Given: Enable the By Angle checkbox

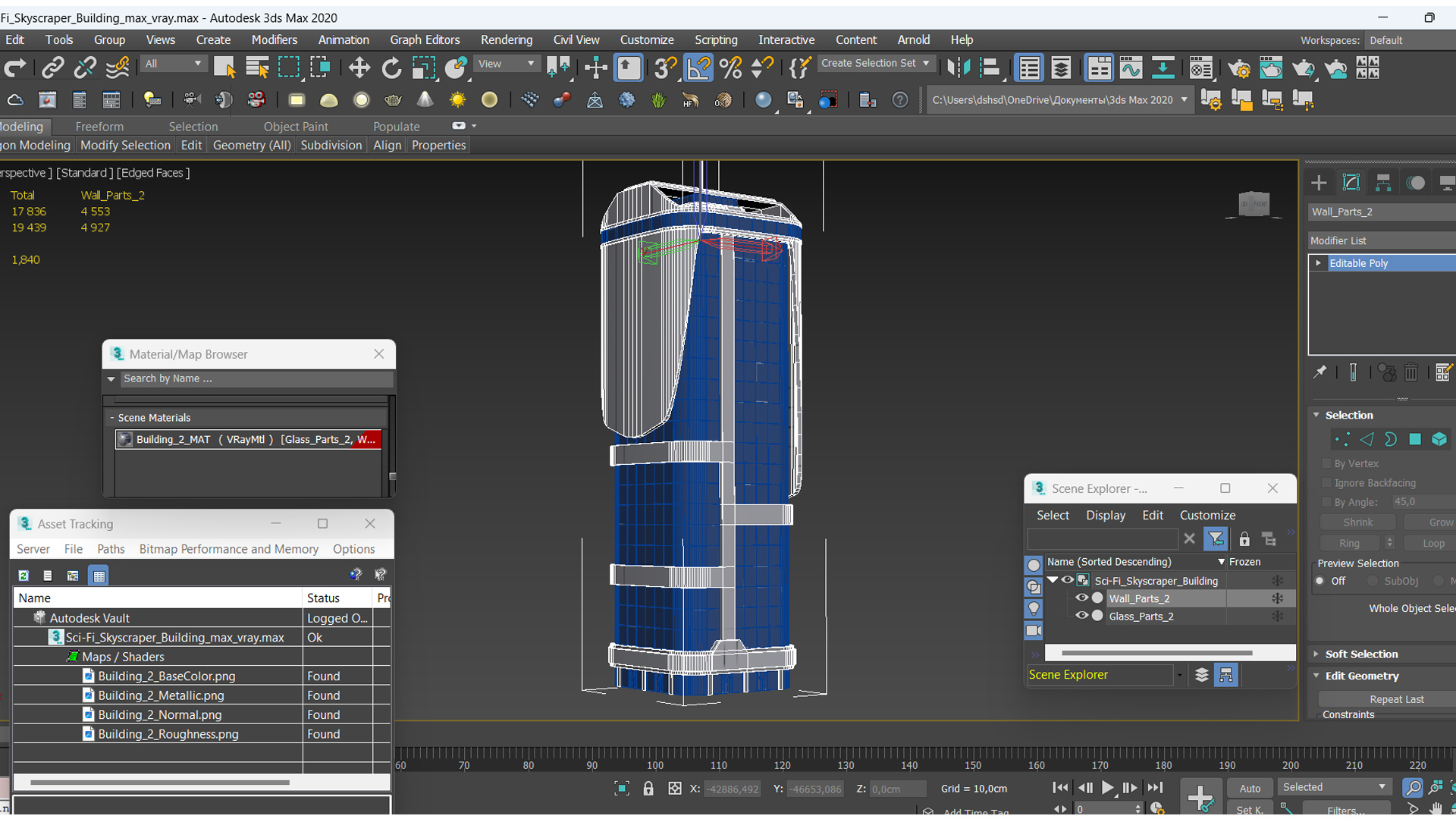Looking at the screenshot, I should pyautogui.click(x=1326, y=502).
